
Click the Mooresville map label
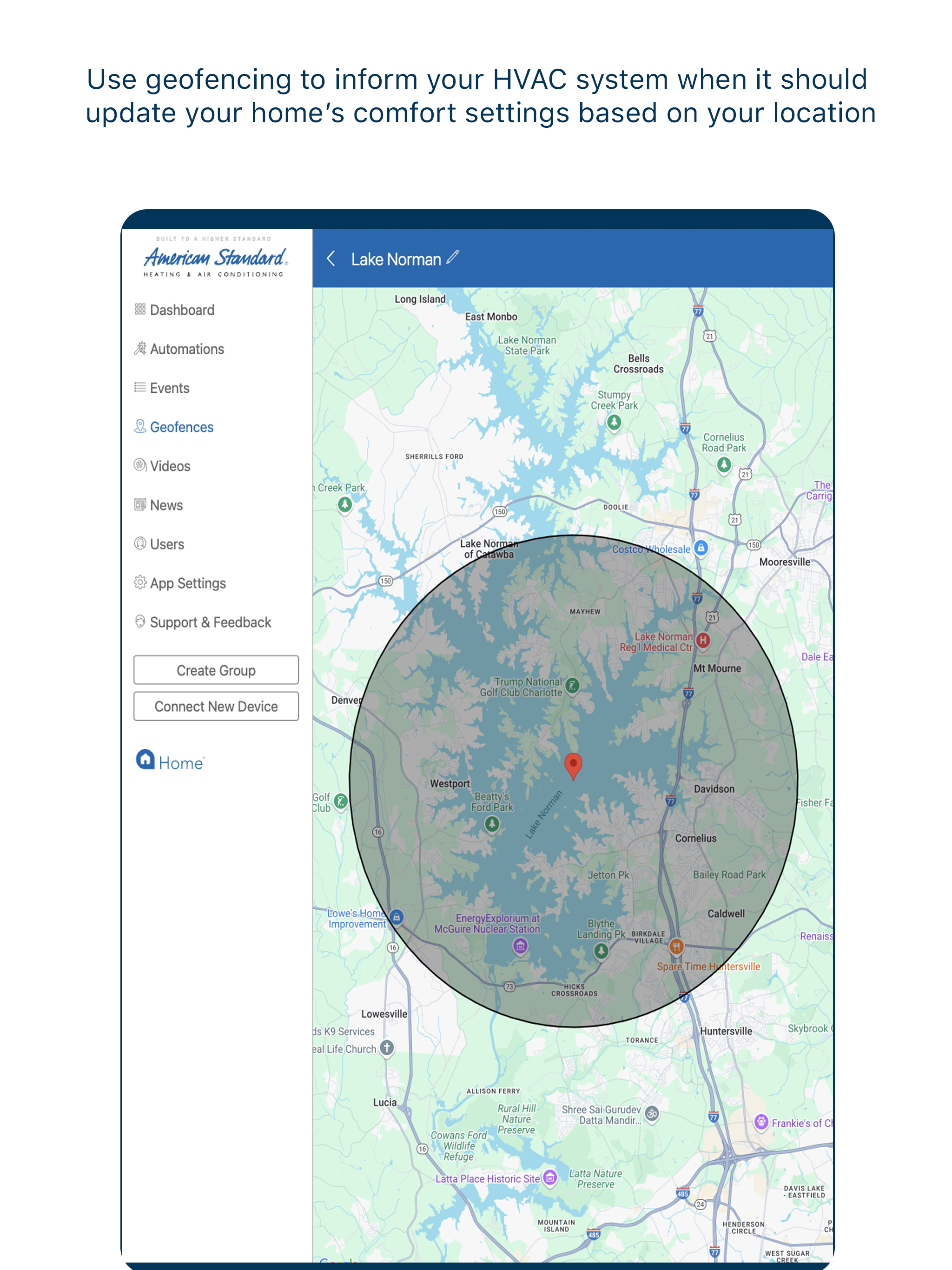pyautogui.click(x=784, y=562)
